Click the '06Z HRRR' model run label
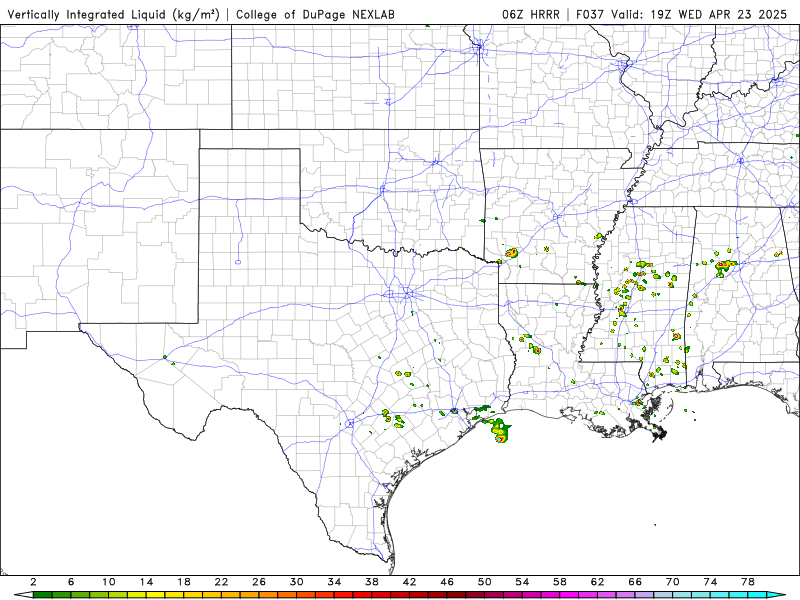The image size is (800, 600). pos(531,14)
